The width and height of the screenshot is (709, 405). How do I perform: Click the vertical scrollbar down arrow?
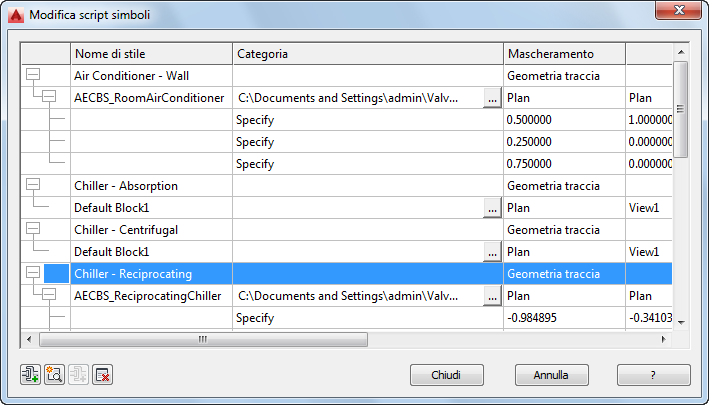[x=681, y=322]
